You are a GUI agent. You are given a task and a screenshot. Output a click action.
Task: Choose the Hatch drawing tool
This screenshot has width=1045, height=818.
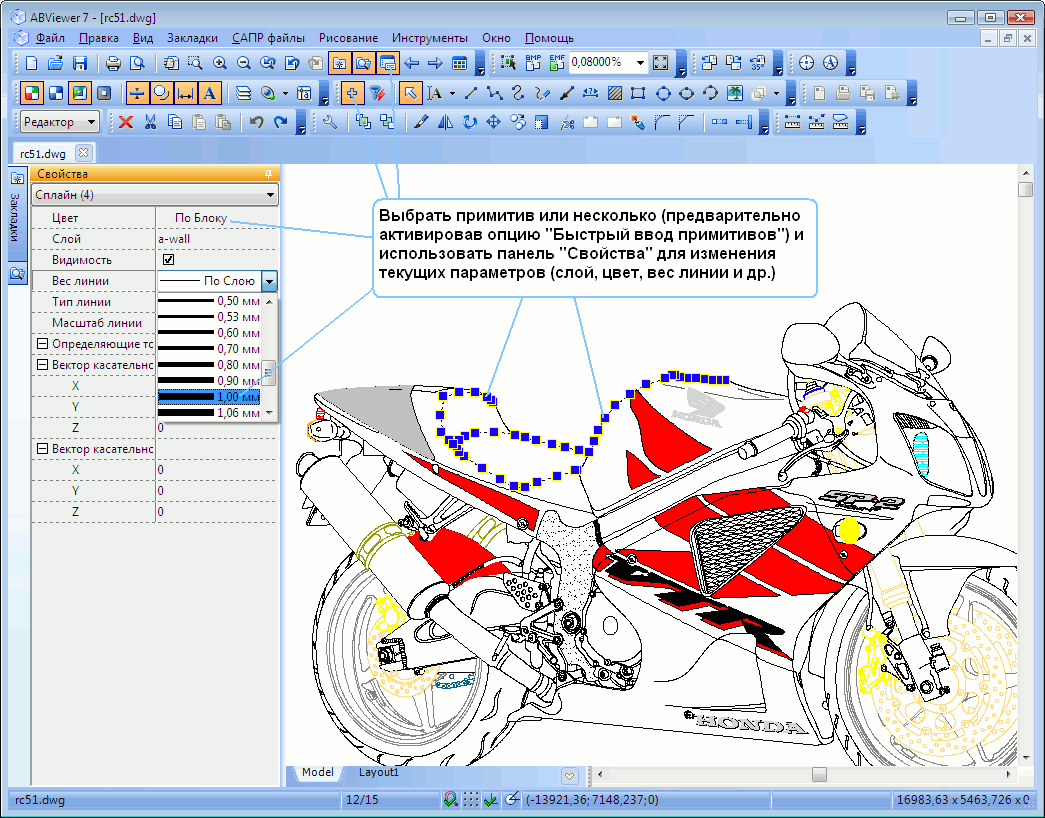(x=615, y=93)
